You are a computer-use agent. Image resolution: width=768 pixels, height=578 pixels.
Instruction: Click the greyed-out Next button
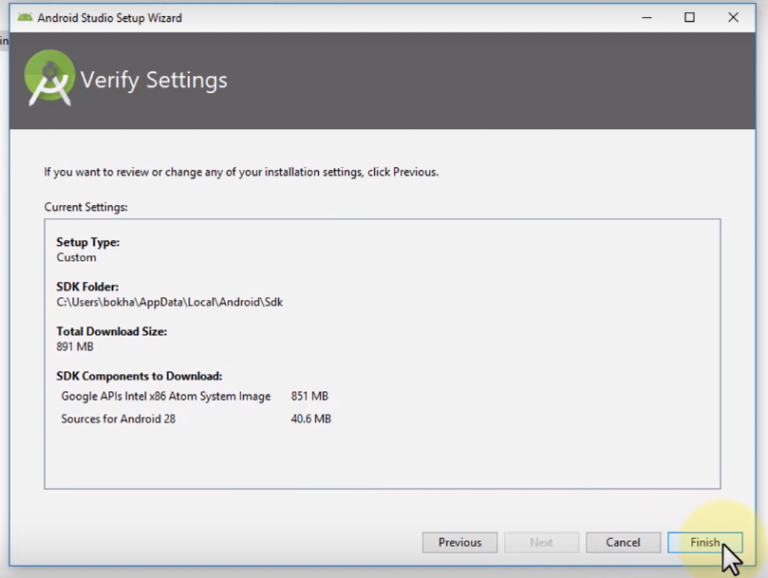coord(541,542)
